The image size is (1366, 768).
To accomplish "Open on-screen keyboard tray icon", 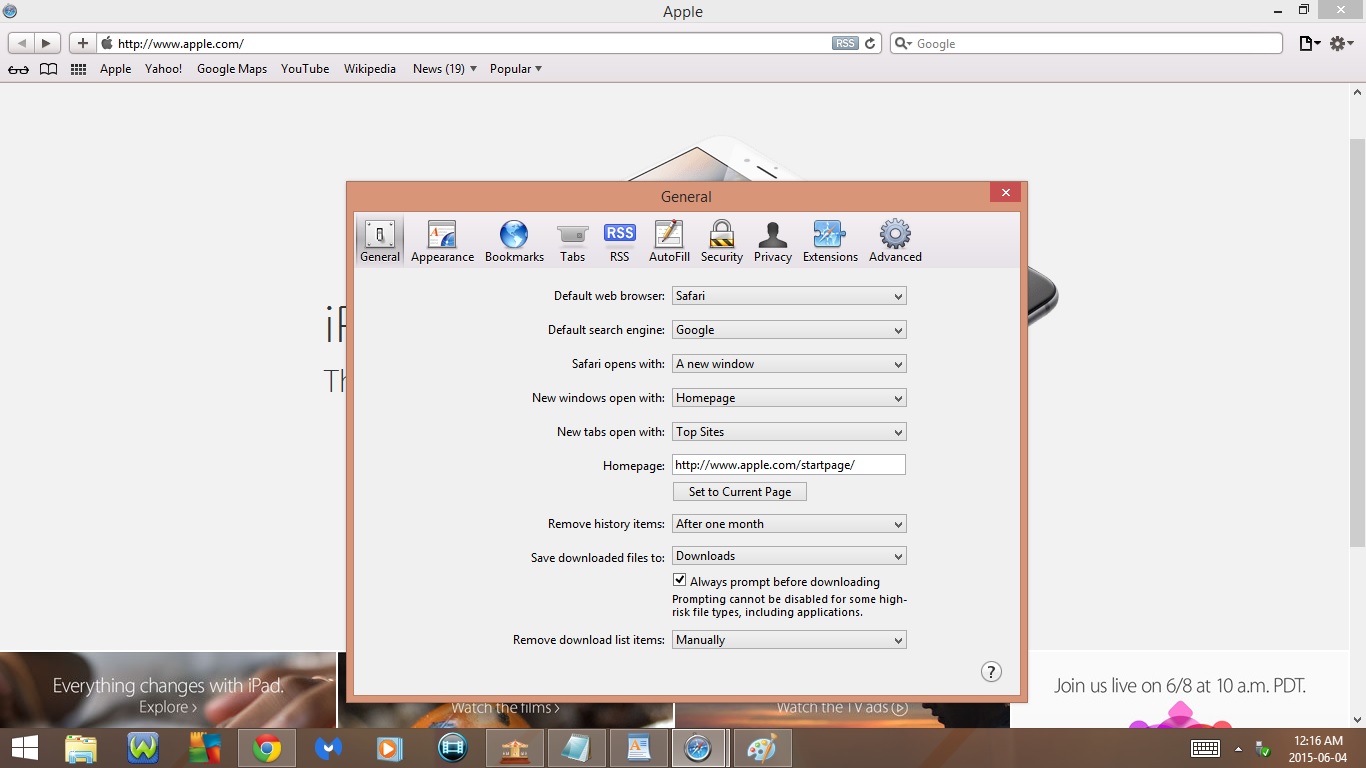I will pos(1205,748).
